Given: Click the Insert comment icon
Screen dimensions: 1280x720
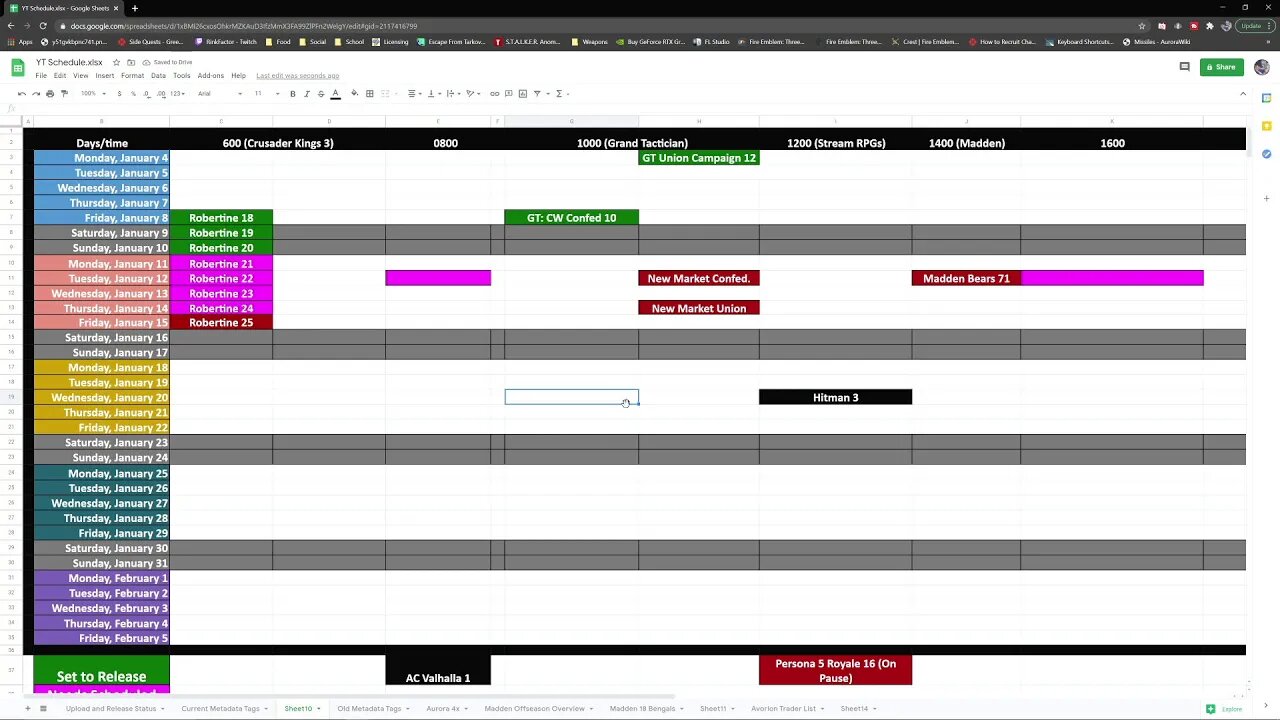Looking at the screenshot, I should click(508, 94).
